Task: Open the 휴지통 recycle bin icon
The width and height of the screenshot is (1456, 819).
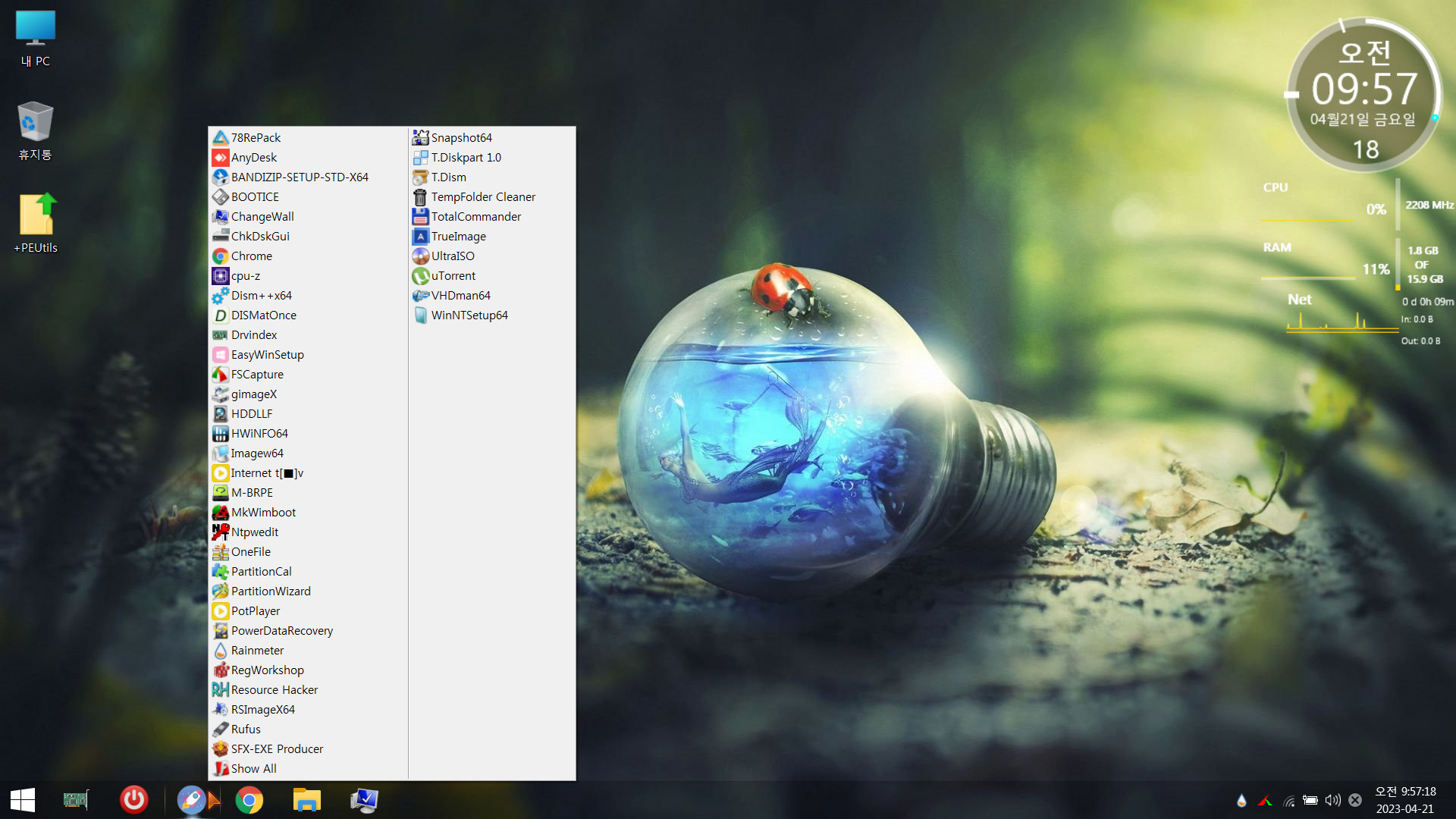Action: (x=36, y=132)
